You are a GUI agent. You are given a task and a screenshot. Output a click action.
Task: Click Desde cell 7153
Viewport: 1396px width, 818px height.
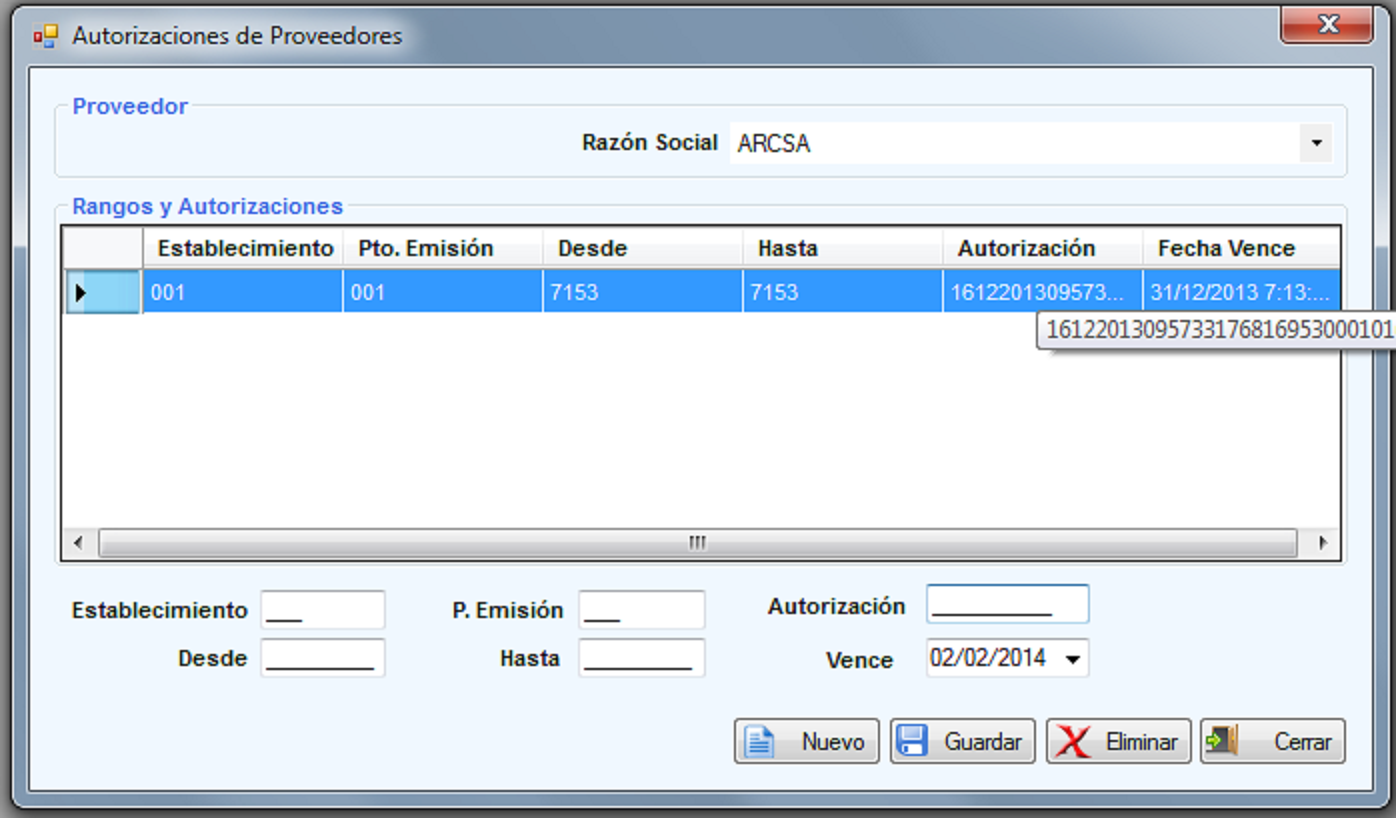pyautogui.click(x=643, y=292)
